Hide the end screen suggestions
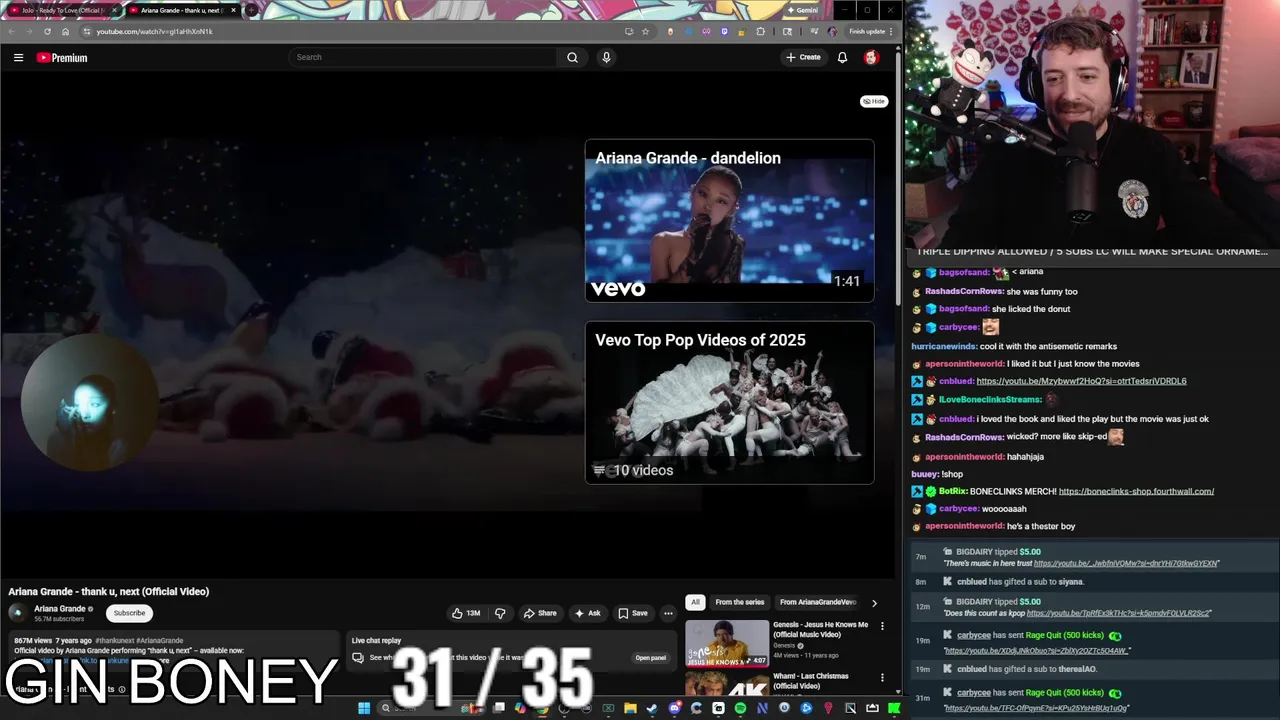Image resolution: width=1280 pixels, height=720 pixels. pos(874,101)
